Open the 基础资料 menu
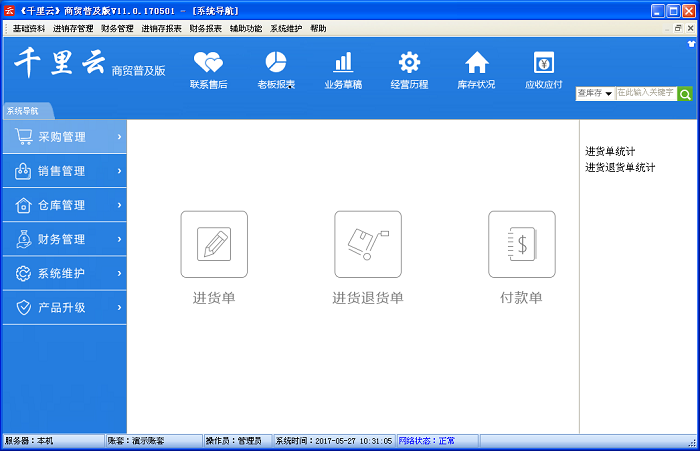The image size is (700, 451). click(x=30, y=29)
